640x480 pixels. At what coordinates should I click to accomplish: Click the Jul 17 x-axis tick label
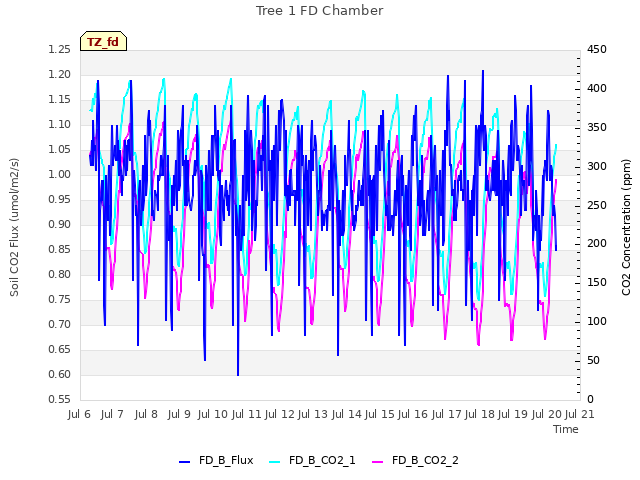click(x=447, y=414)
